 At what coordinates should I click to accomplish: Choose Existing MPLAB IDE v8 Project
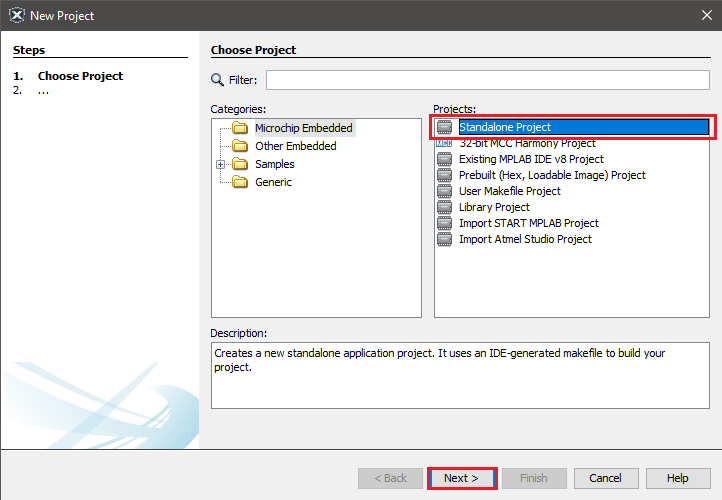[x=531, y=159]
